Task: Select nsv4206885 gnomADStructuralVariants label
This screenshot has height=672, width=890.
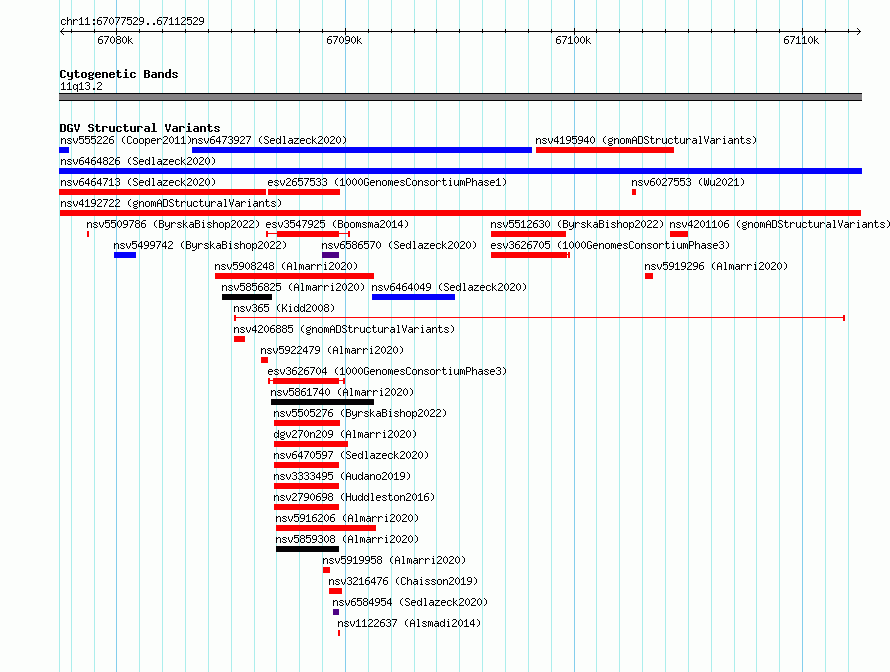Action: point(344,329)
